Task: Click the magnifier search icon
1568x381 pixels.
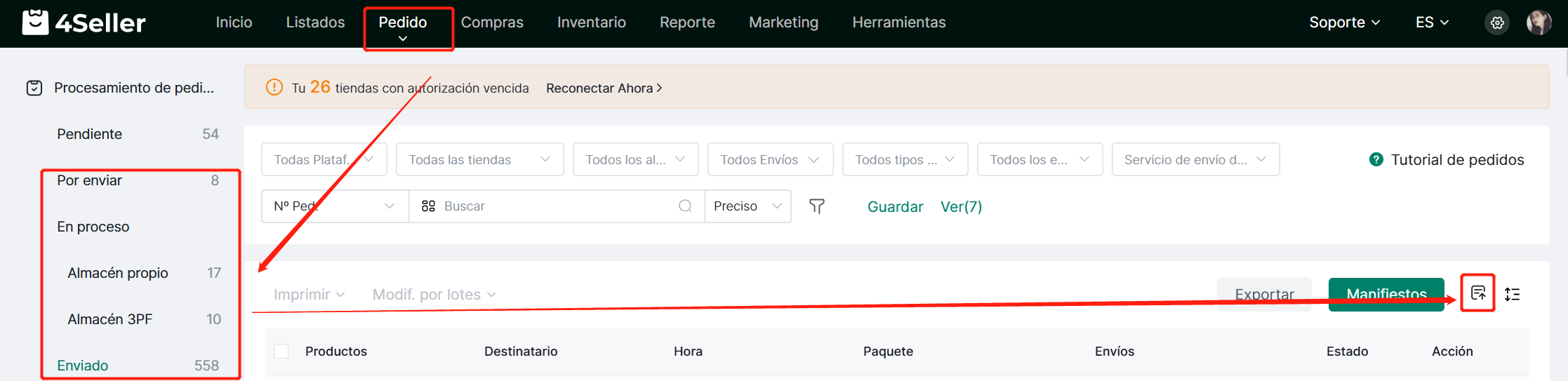Action: [685, 206]
